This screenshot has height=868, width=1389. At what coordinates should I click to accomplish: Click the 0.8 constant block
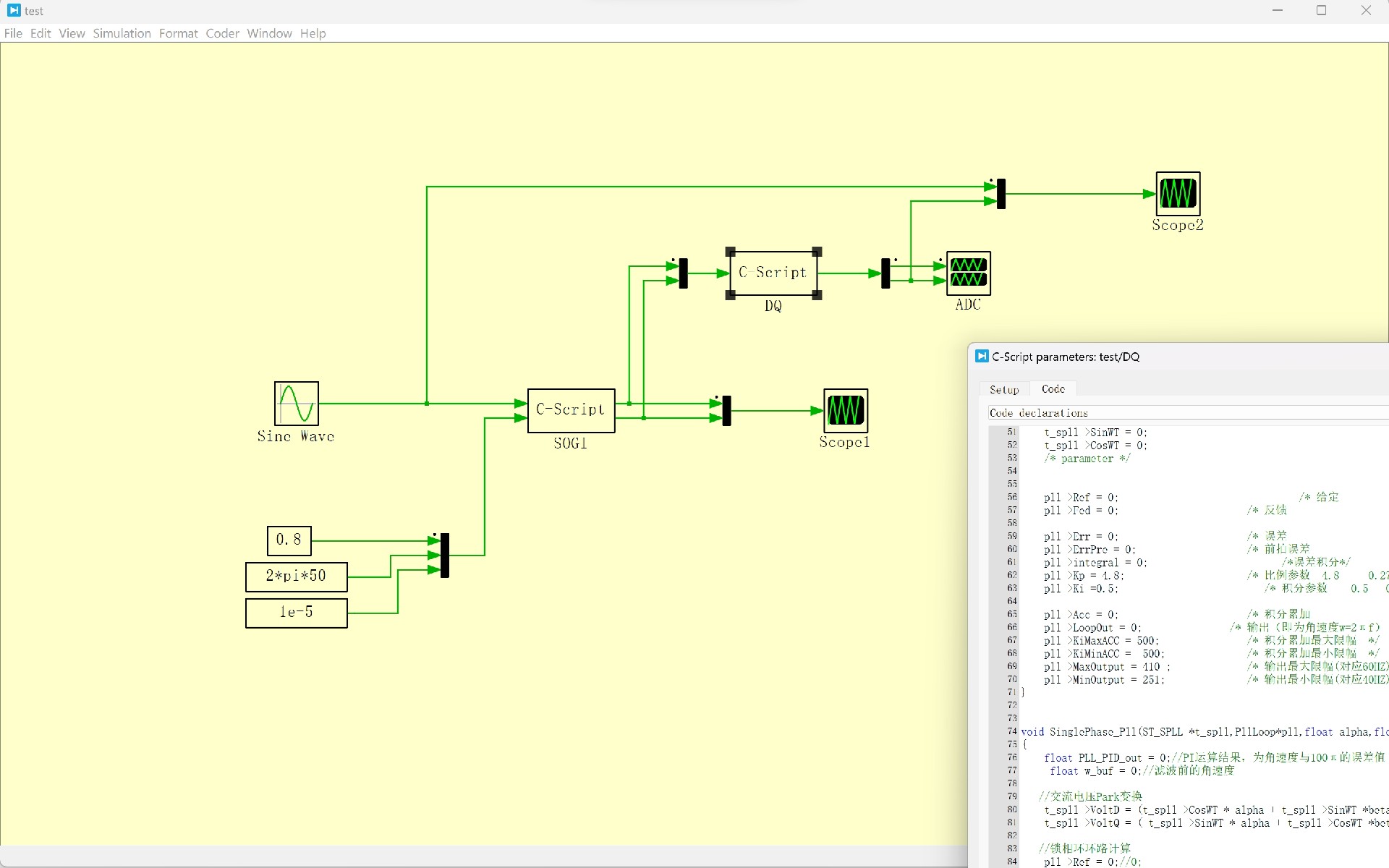click(x=289, y=540)
